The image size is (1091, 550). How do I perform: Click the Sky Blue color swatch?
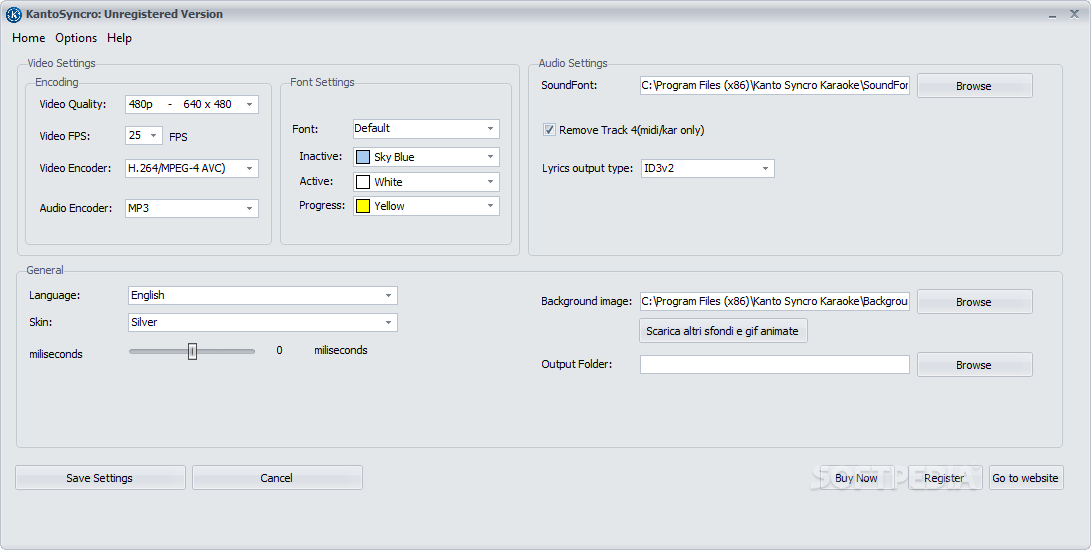(x=363, y=157)
